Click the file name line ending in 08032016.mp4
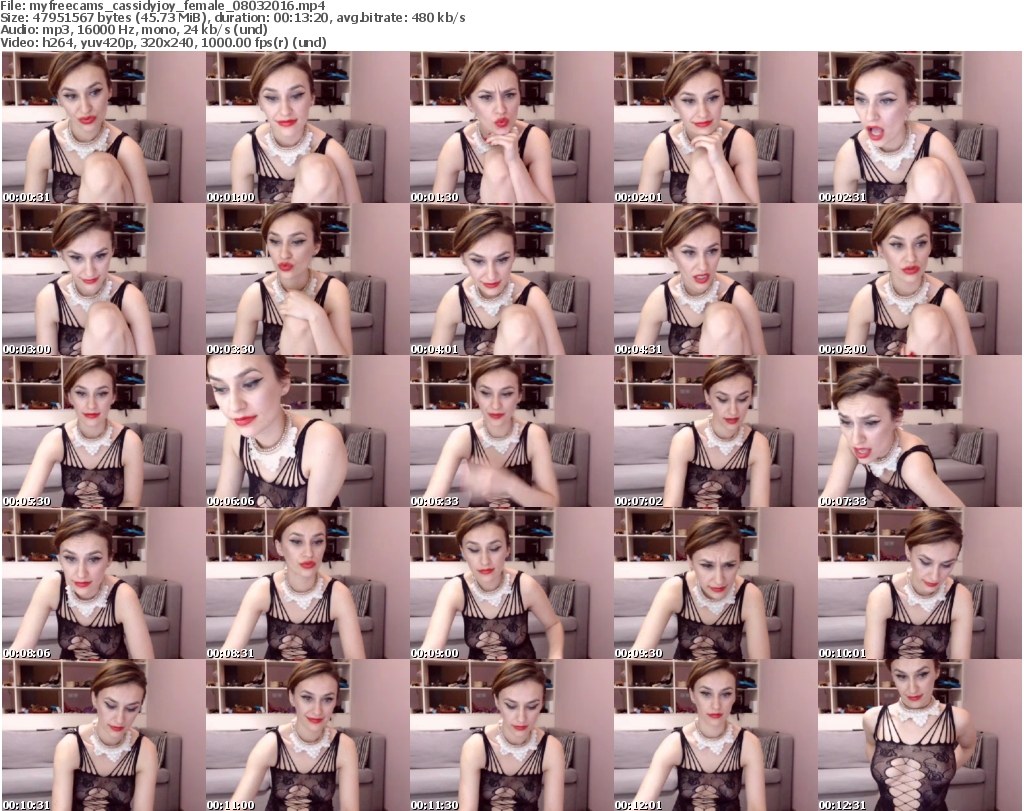 click(163, 5)
